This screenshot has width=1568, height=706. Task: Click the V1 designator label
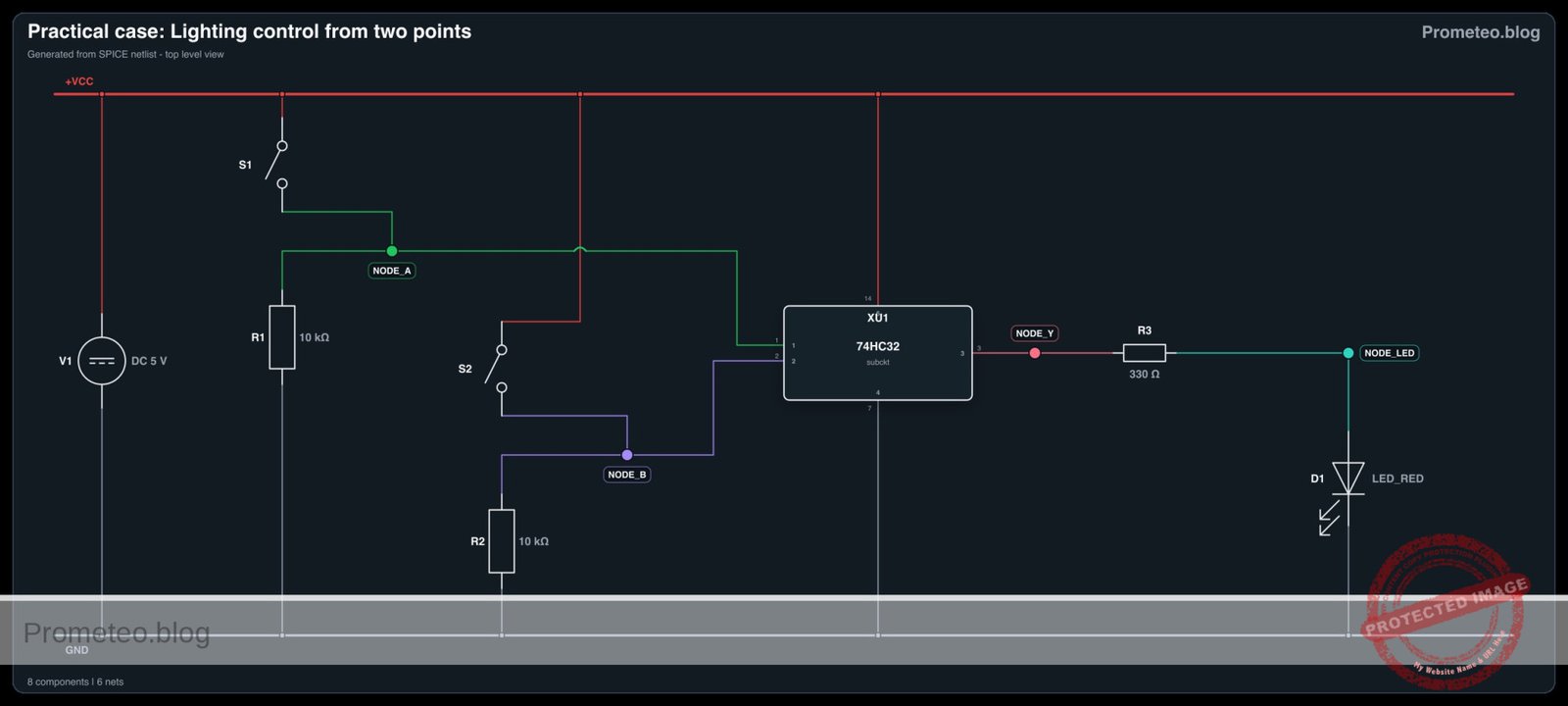(x=66, y=361)
